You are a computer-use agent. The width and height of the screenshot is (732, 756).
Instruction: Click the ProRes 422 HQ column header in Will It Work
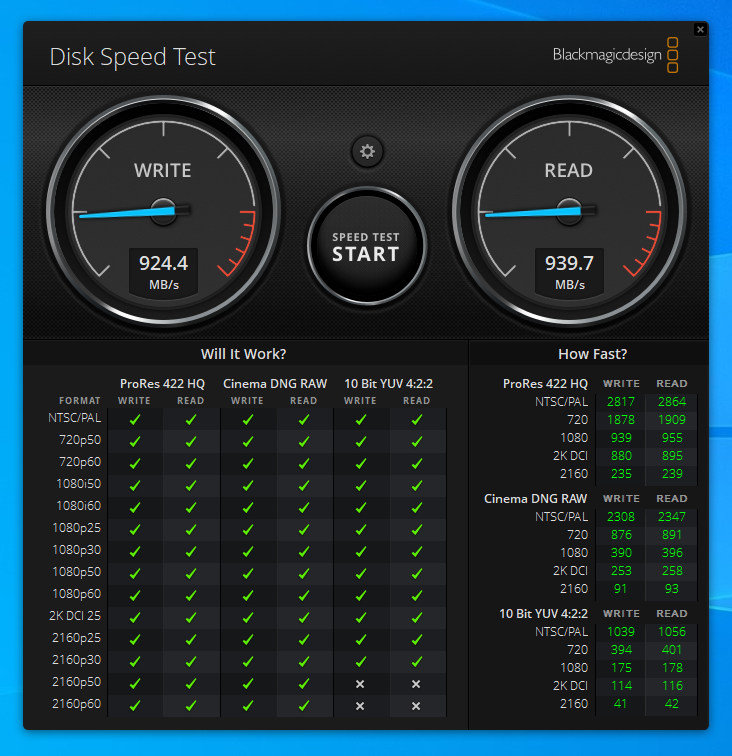point(163,384)
